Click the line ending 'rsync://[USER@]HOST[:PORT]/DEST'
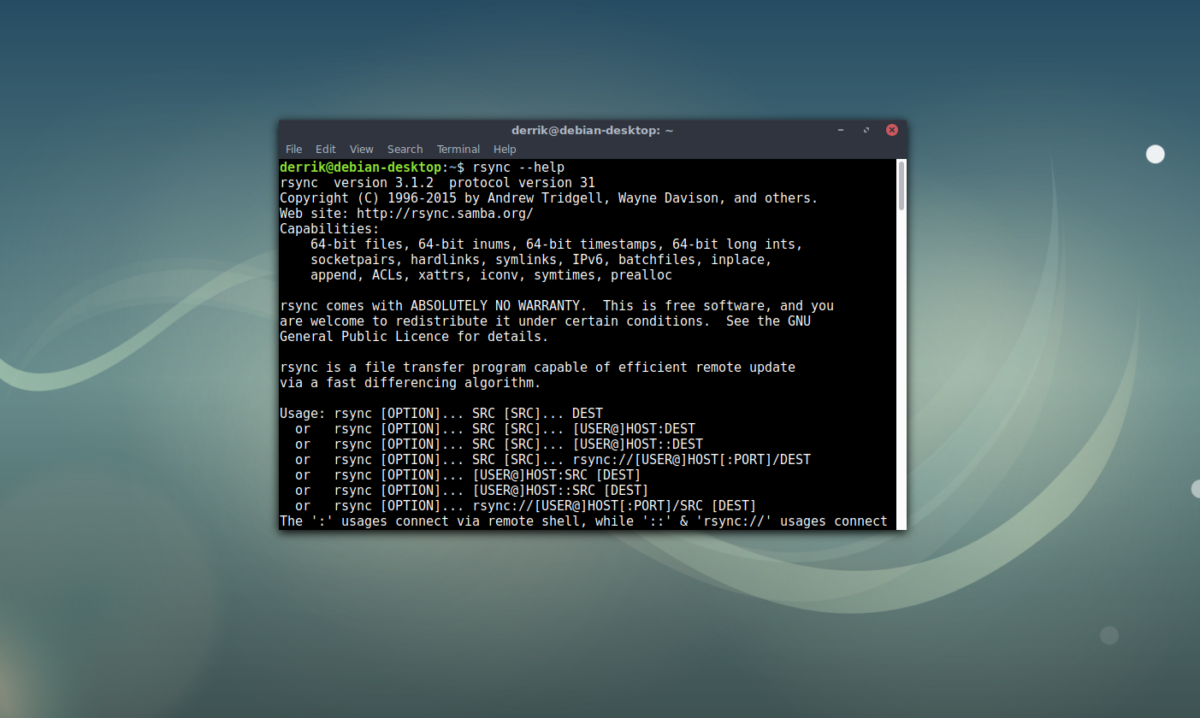 click(553, 460)
